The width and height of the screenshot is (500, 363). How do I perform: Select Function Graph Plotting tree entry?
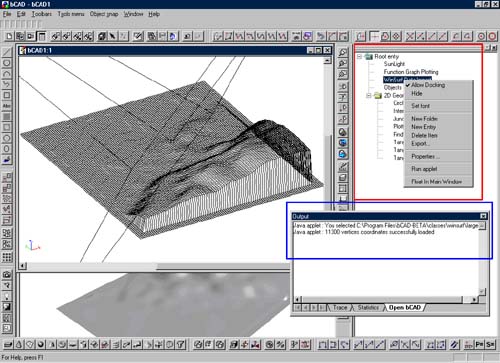coord(411,72)
